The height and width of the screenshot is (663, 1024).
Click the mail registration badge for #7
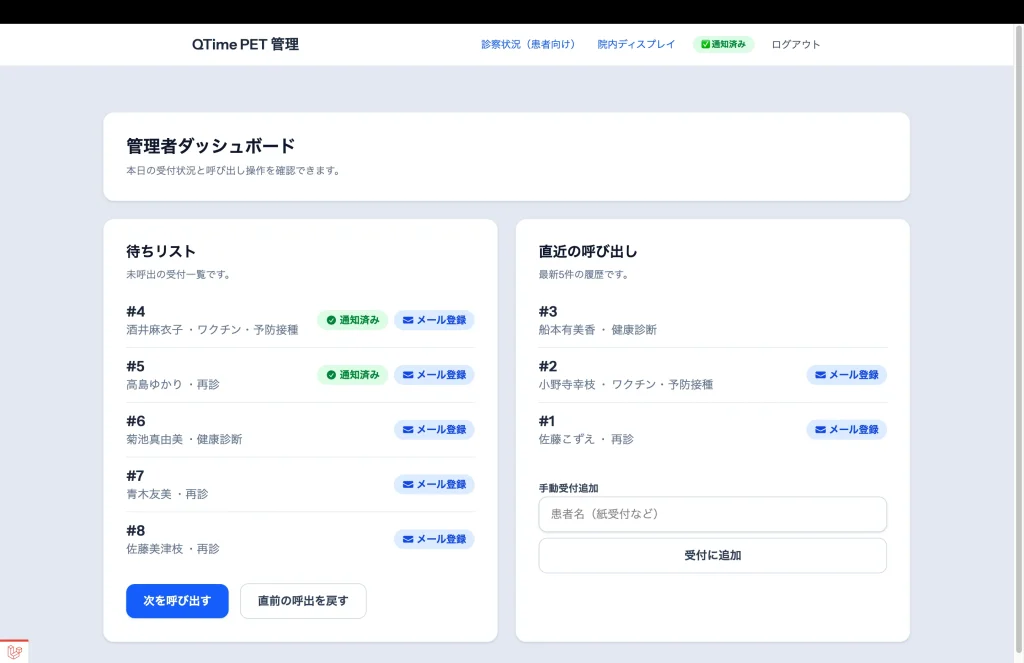pyautogui.click(x=434, y=484)
